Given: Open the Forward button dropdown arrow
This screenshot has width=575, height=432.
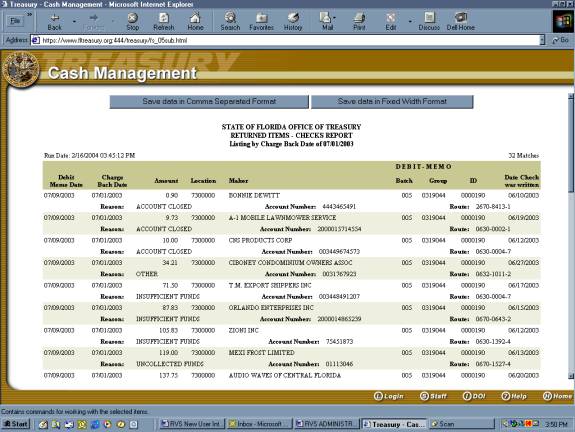Looking at the screenshot, I should 113,22.
